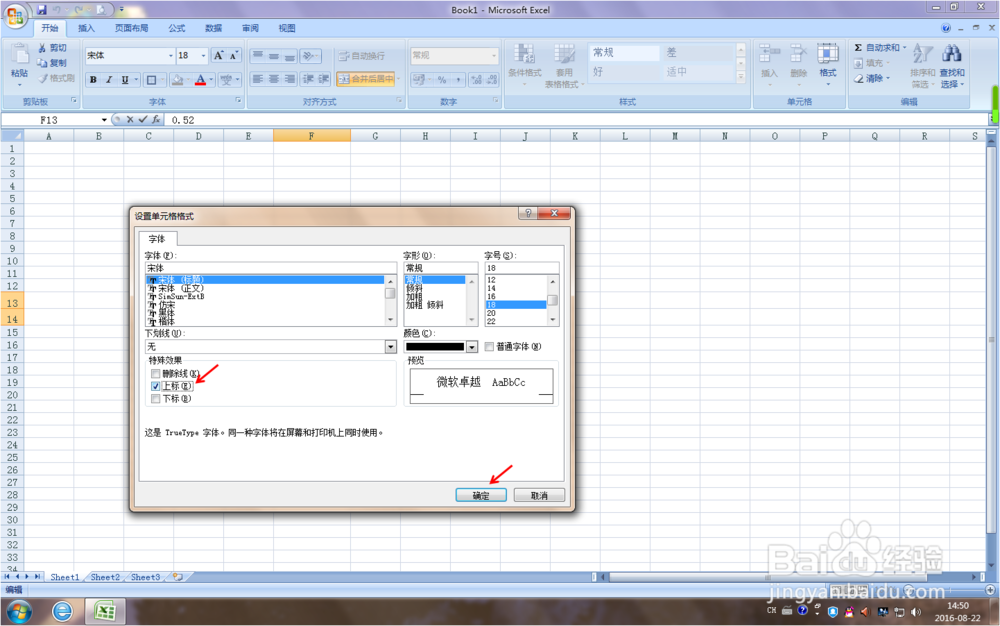
Task: Switch to the Insert ribbon tab
Action: coord(86,28)
